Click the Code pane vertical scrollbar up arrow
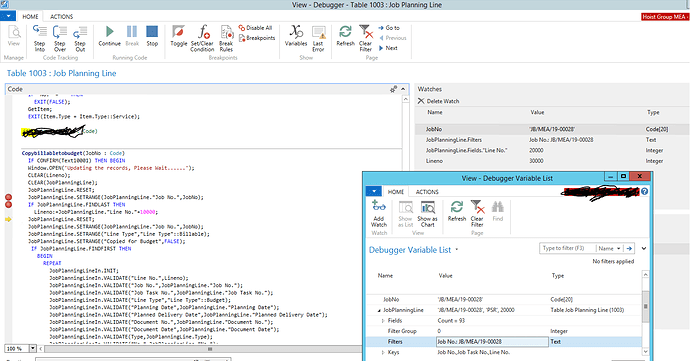This screenshot has height=361, width=690. click(x=406, y=99)
